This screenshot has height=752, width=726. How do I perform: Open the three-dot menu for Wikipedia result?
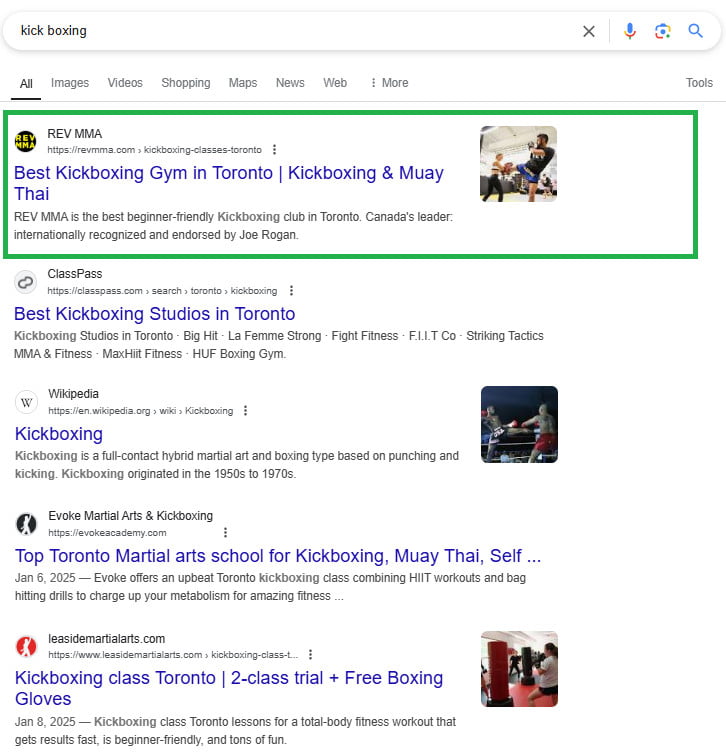point(246,411)
